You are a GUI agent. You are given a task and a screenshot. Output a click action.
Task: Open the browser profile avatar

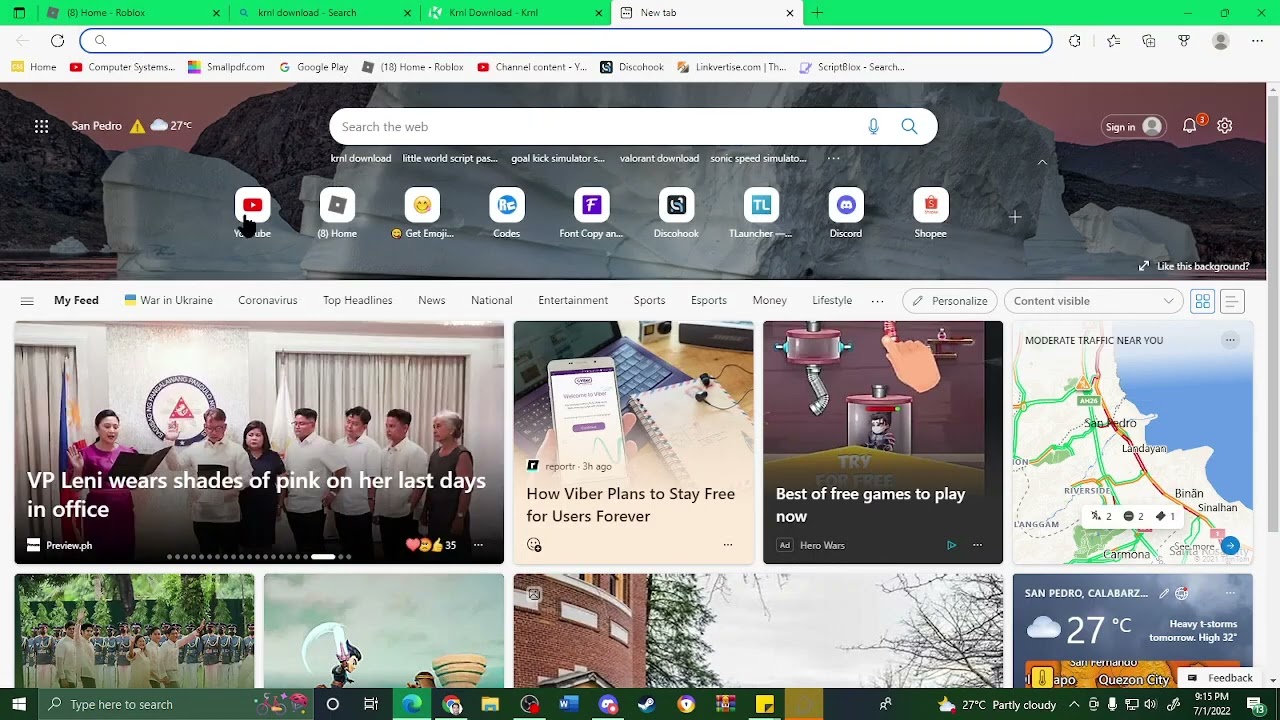pyautogui.click(x=1220, y=40)
